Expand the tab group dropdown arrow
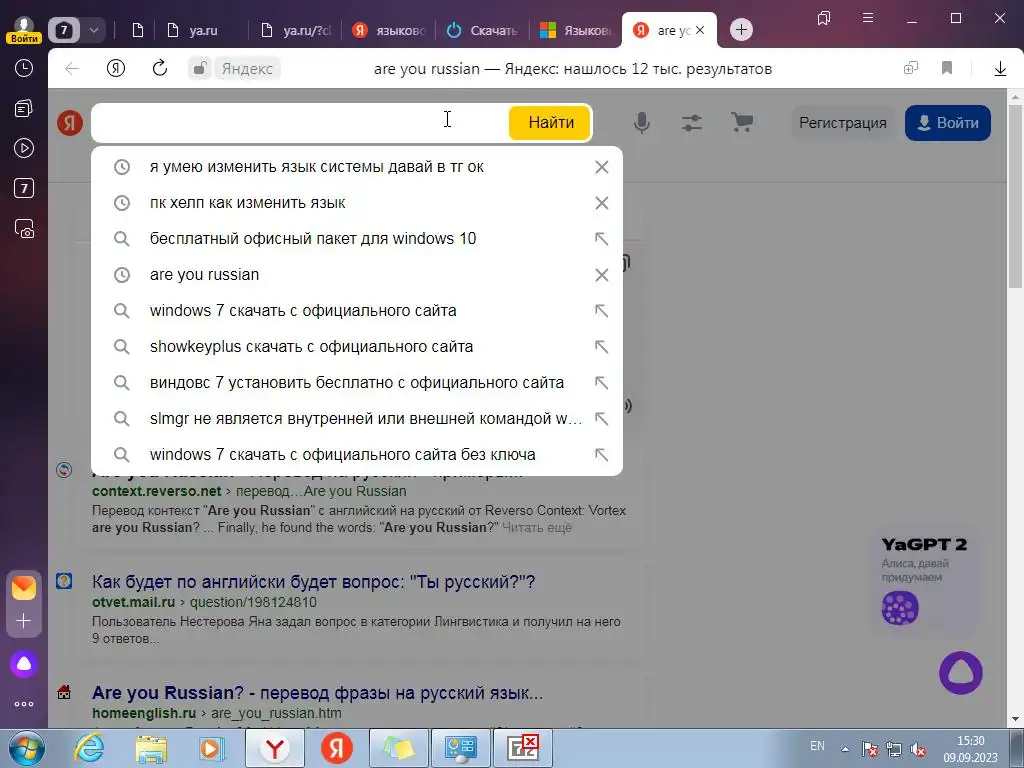Screen dimensions: 1024x768 (93, 29)
